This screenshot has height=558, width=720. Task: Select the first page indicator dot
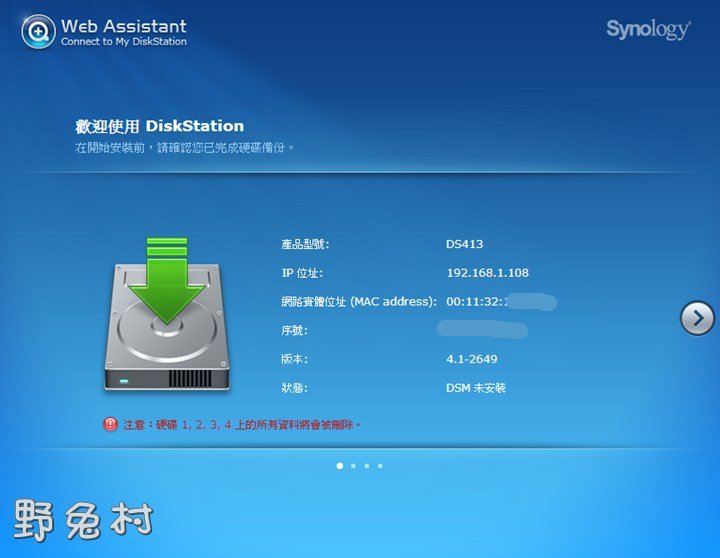point(340,466)
